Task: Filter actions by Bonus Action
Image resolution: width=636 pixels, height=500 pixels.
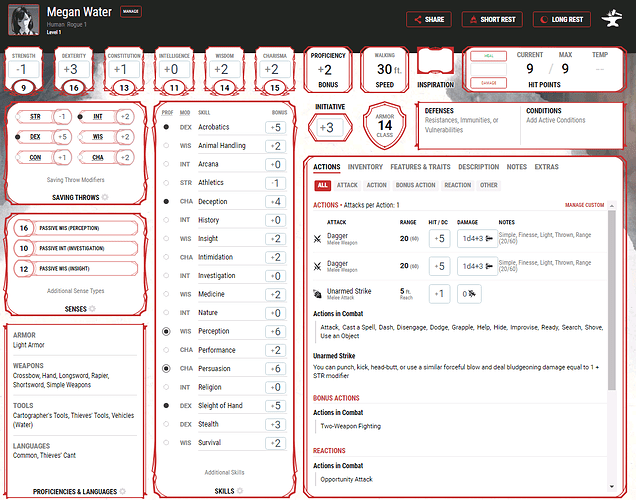Action: tap(415, 185)
